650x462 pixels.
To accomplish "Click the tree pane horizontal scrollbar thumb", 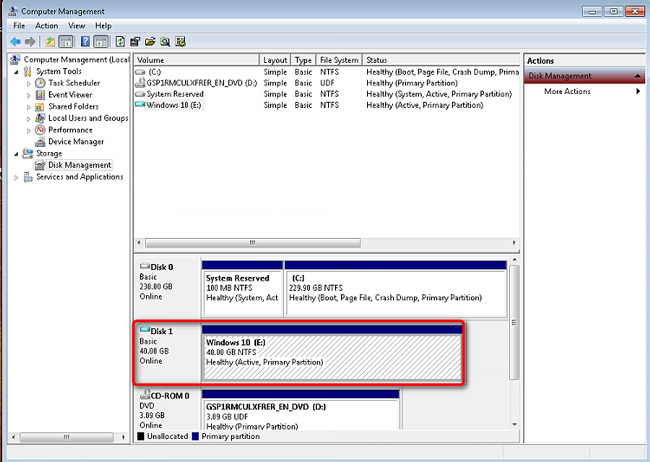I will 66,437.
